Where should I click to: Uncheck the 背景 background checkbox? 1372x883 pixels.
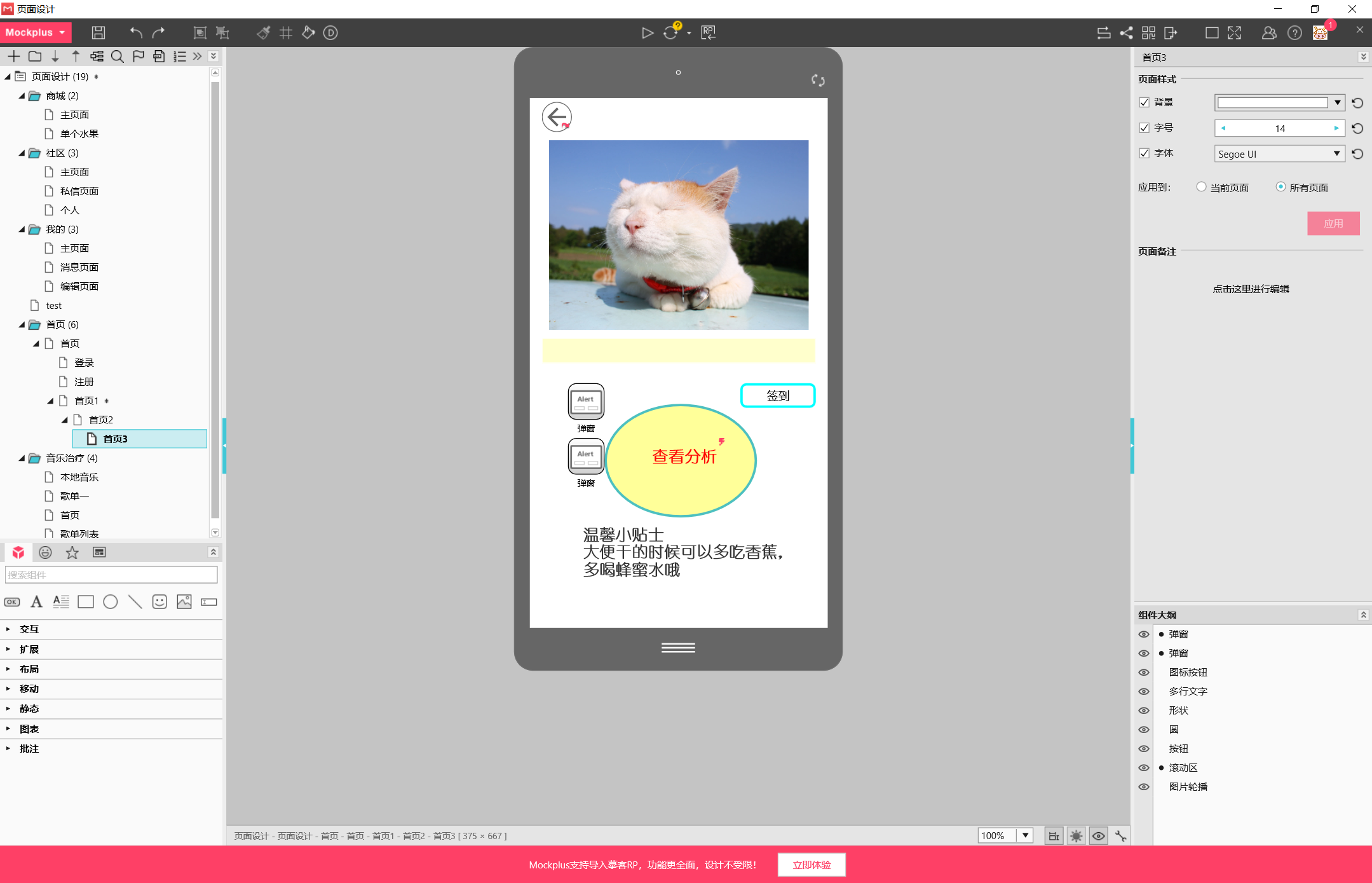click(x=1144, y=102)
